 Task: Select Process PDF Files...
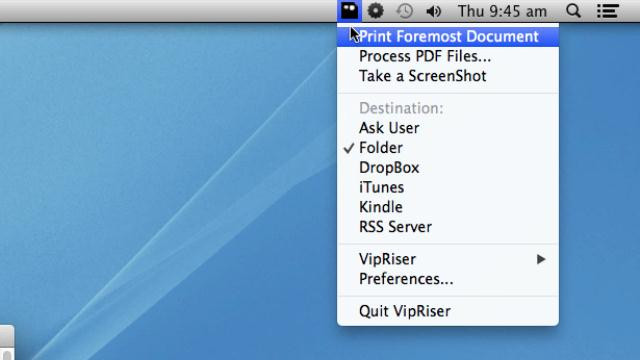pos(448,56)
